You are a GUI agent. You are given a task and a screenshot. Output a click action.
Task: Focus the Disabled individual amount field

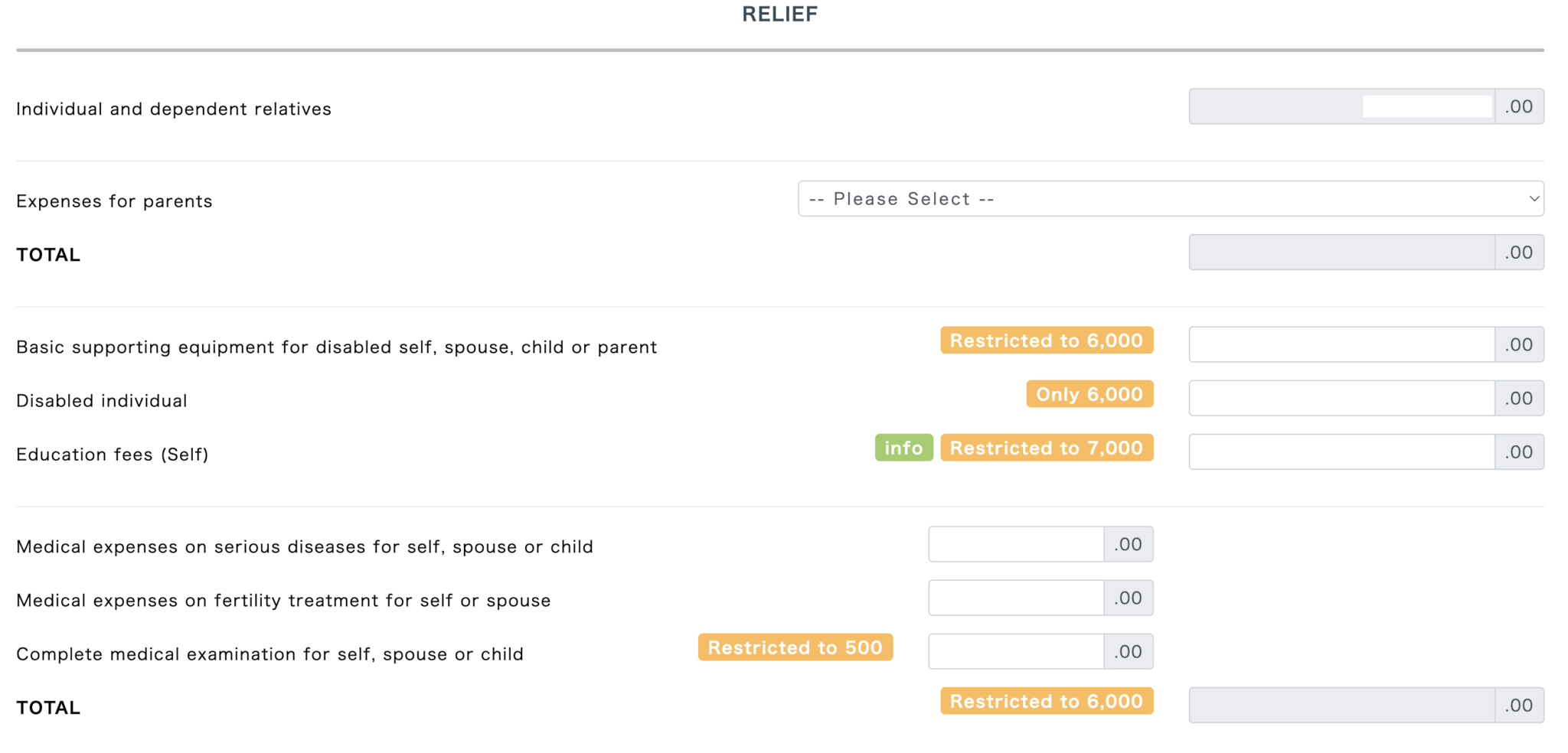[1341, 398]
